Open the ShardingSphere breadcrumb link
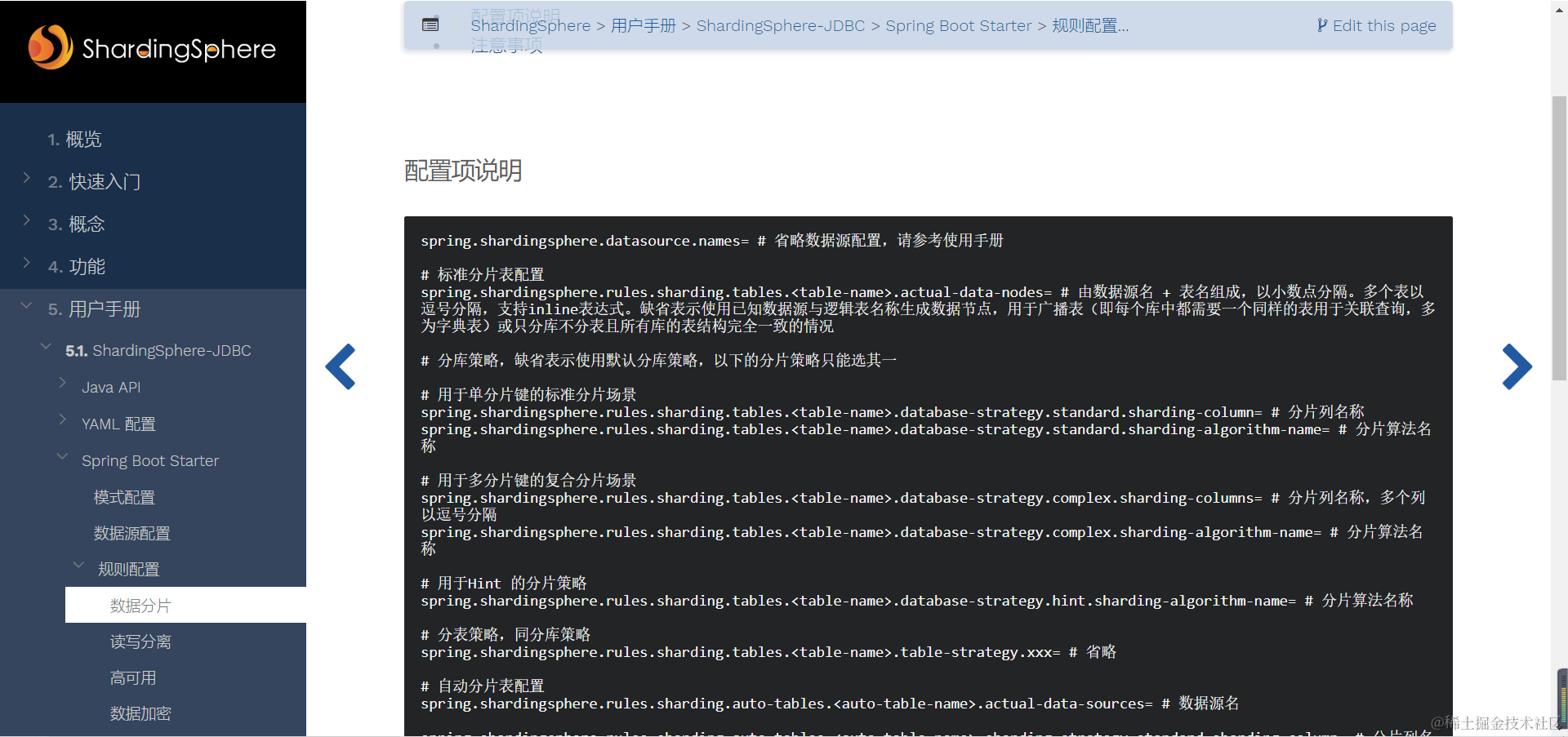The height and width of the screenshot is (737, 1568). tap(530, 25)
